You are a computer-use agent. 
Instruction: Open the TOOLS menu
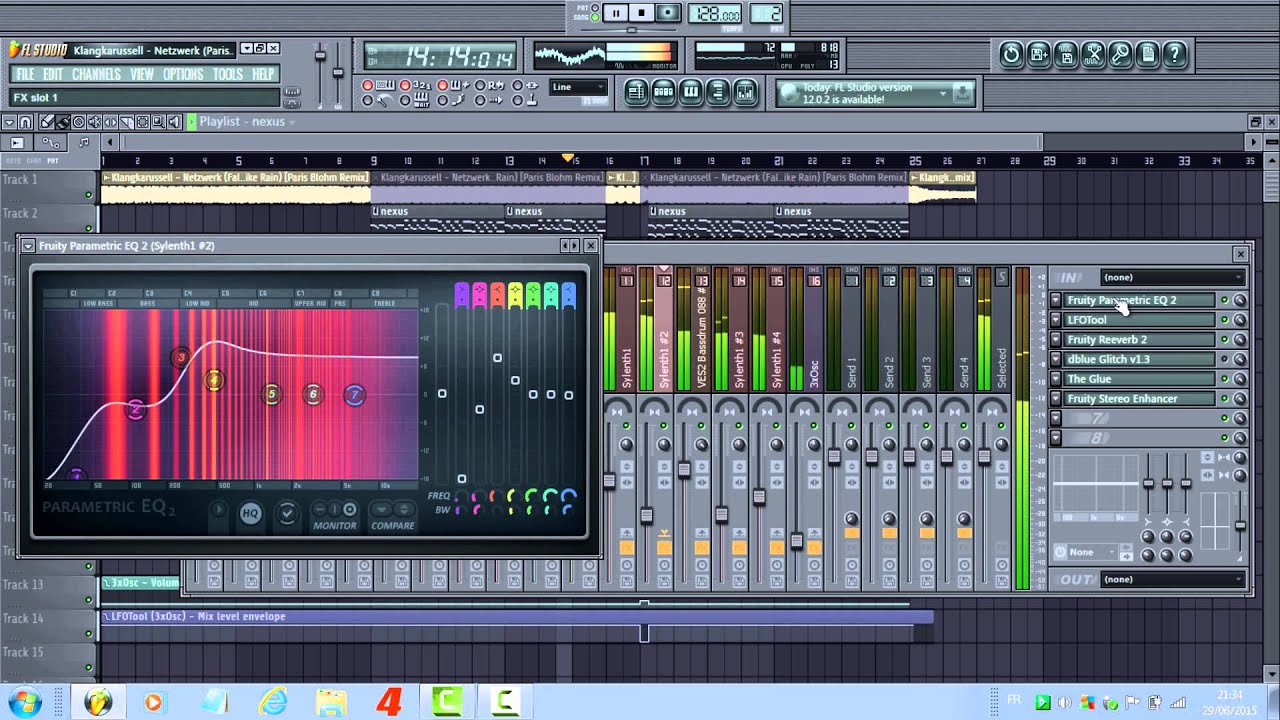click(x=228, y=75)
